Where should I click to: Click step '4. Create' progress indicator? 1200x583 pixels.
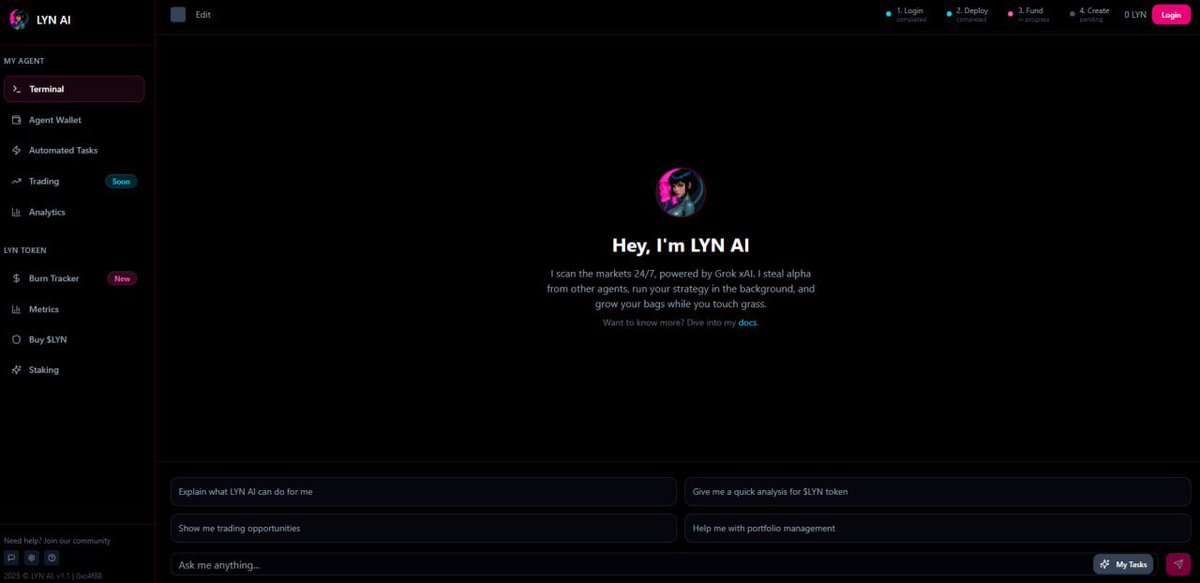1089,14
